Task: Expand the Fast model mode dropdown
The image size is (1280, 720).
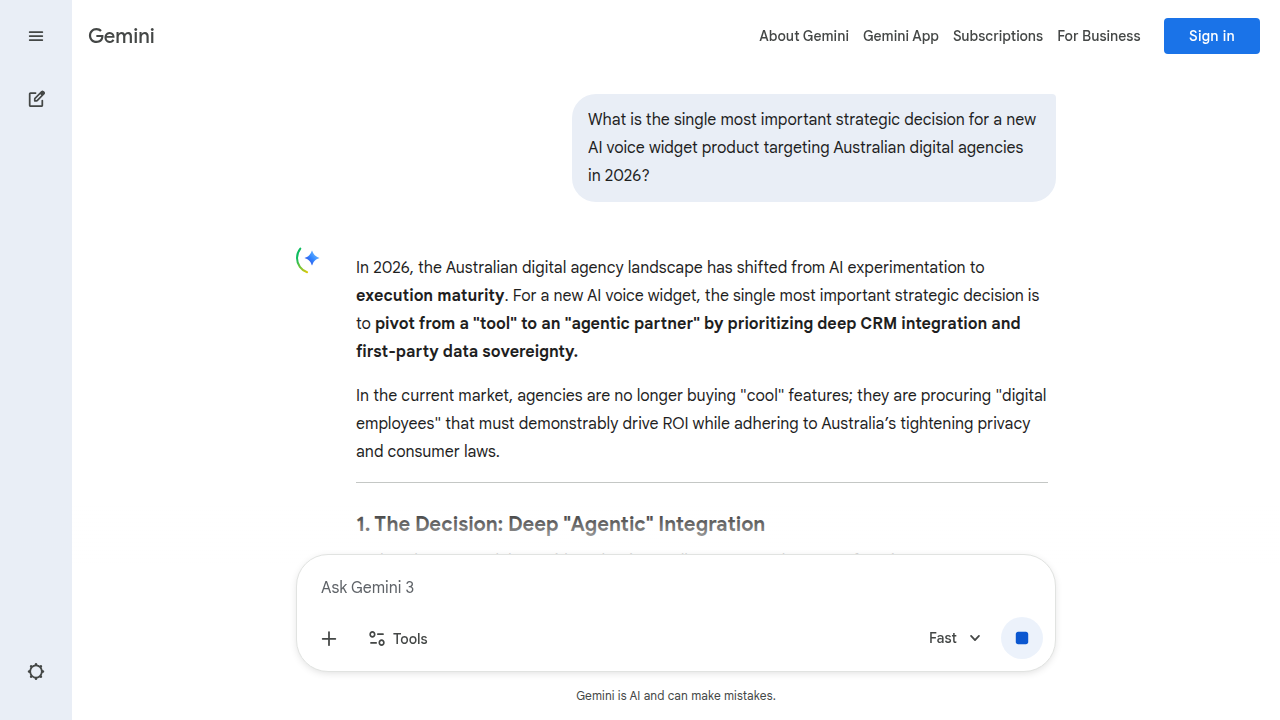Action: [954, 638]
